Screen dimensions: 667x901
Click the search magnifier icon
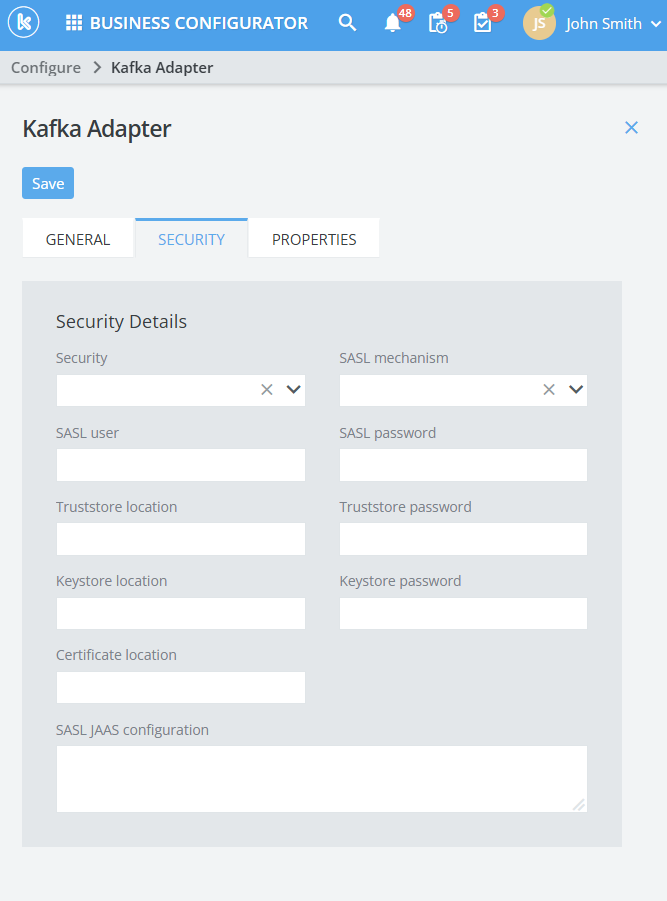click(x=347, y=23)
